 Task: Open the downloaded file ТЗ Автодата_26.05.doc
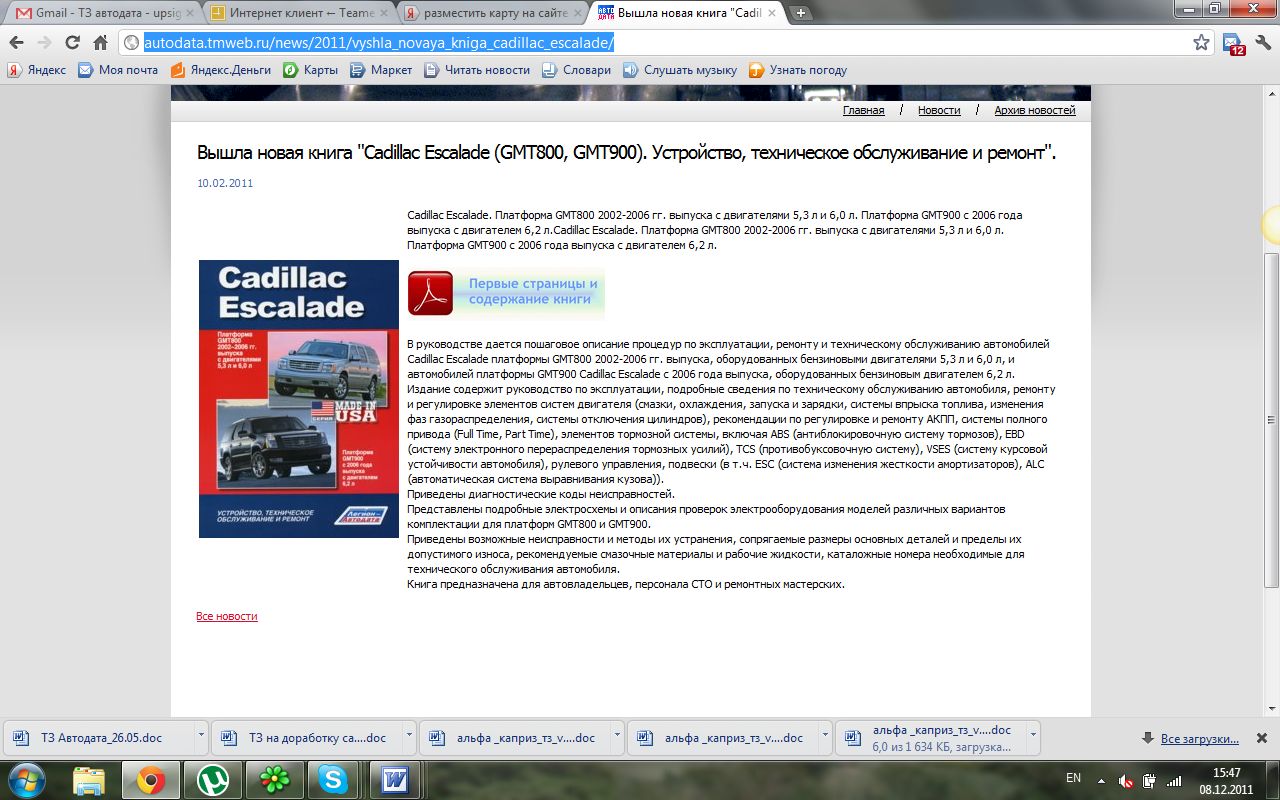click(x=100, y=738)
